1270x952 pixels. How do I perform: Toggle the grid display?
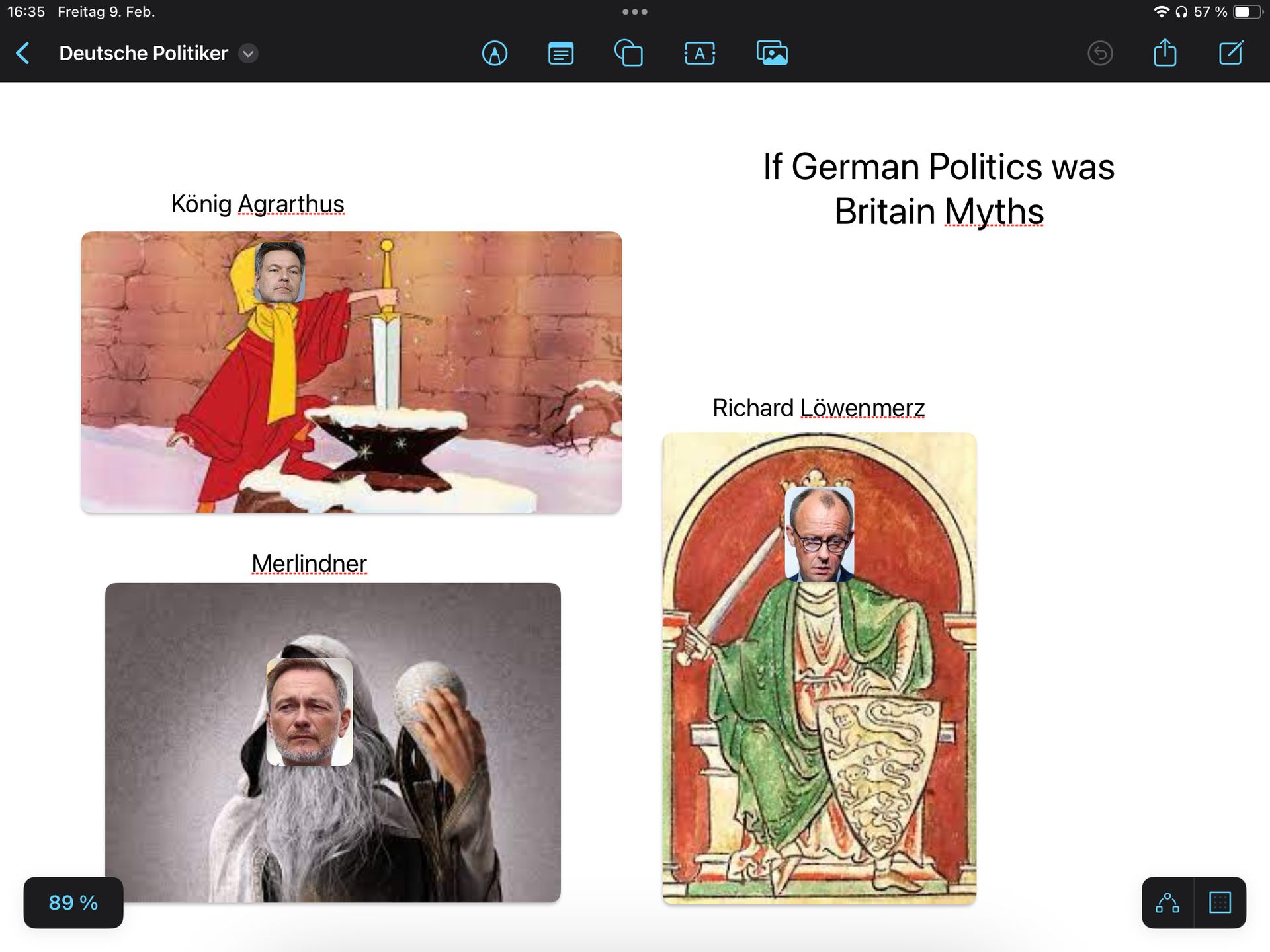coord(1220,902)
